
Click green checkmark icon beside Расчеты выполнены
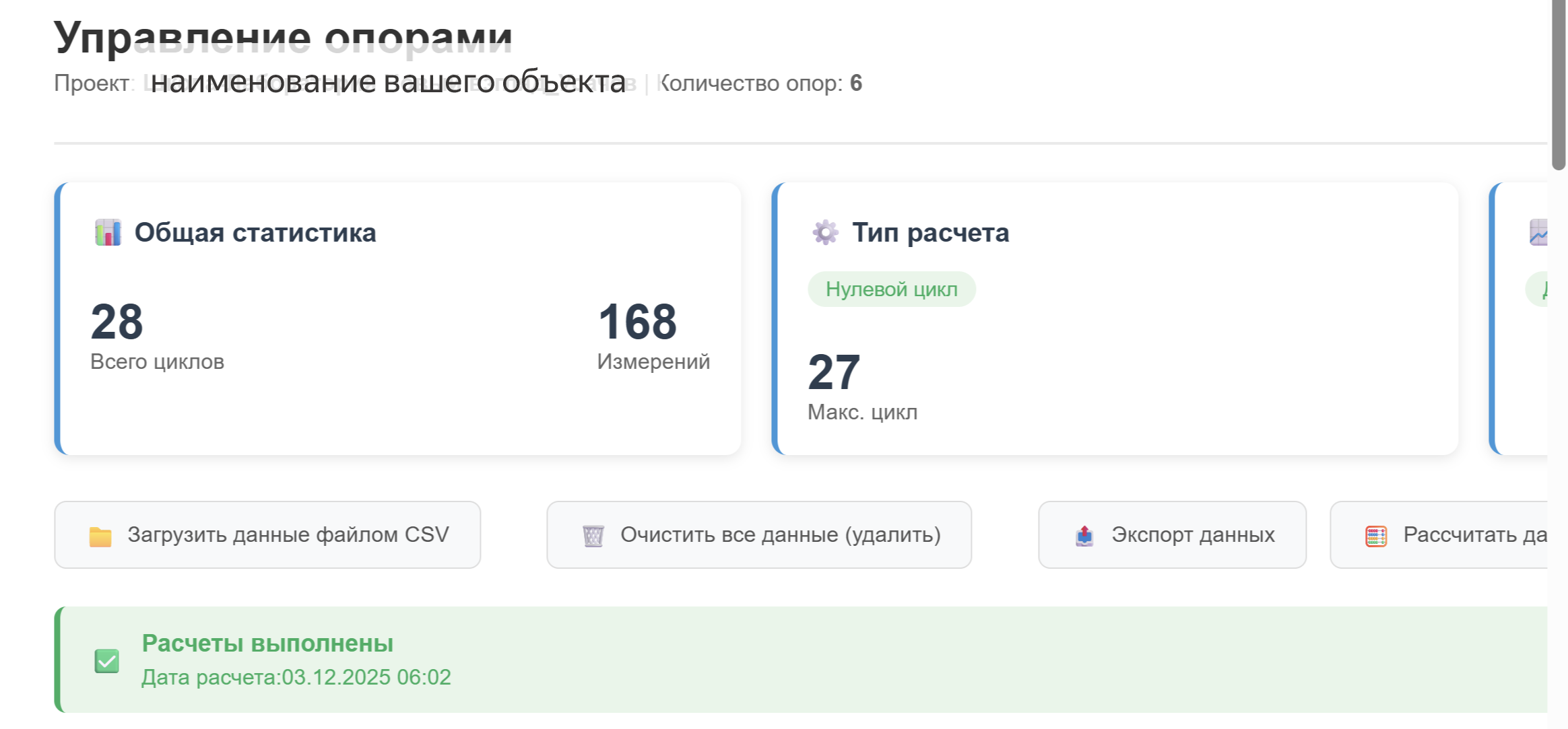click(x=107, y=661)
